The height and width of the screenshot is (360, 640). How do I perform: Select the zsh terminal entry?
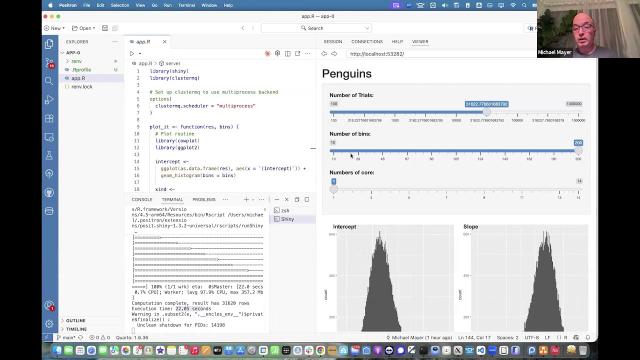click(x=292, y=210)
